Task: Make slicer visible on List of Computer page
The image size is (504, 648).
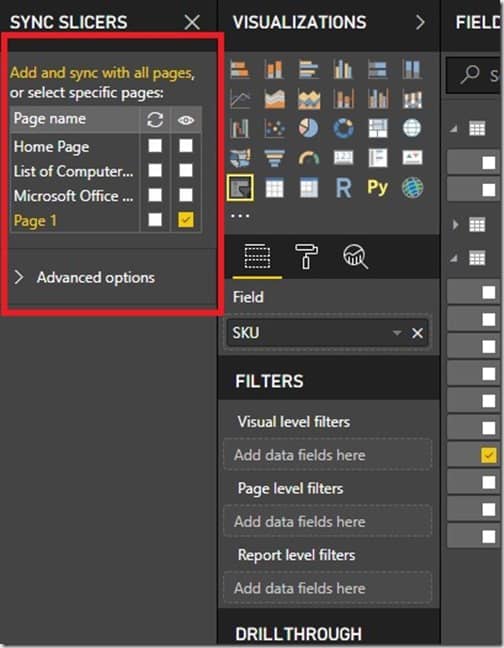Action: [x=185, y=170]
